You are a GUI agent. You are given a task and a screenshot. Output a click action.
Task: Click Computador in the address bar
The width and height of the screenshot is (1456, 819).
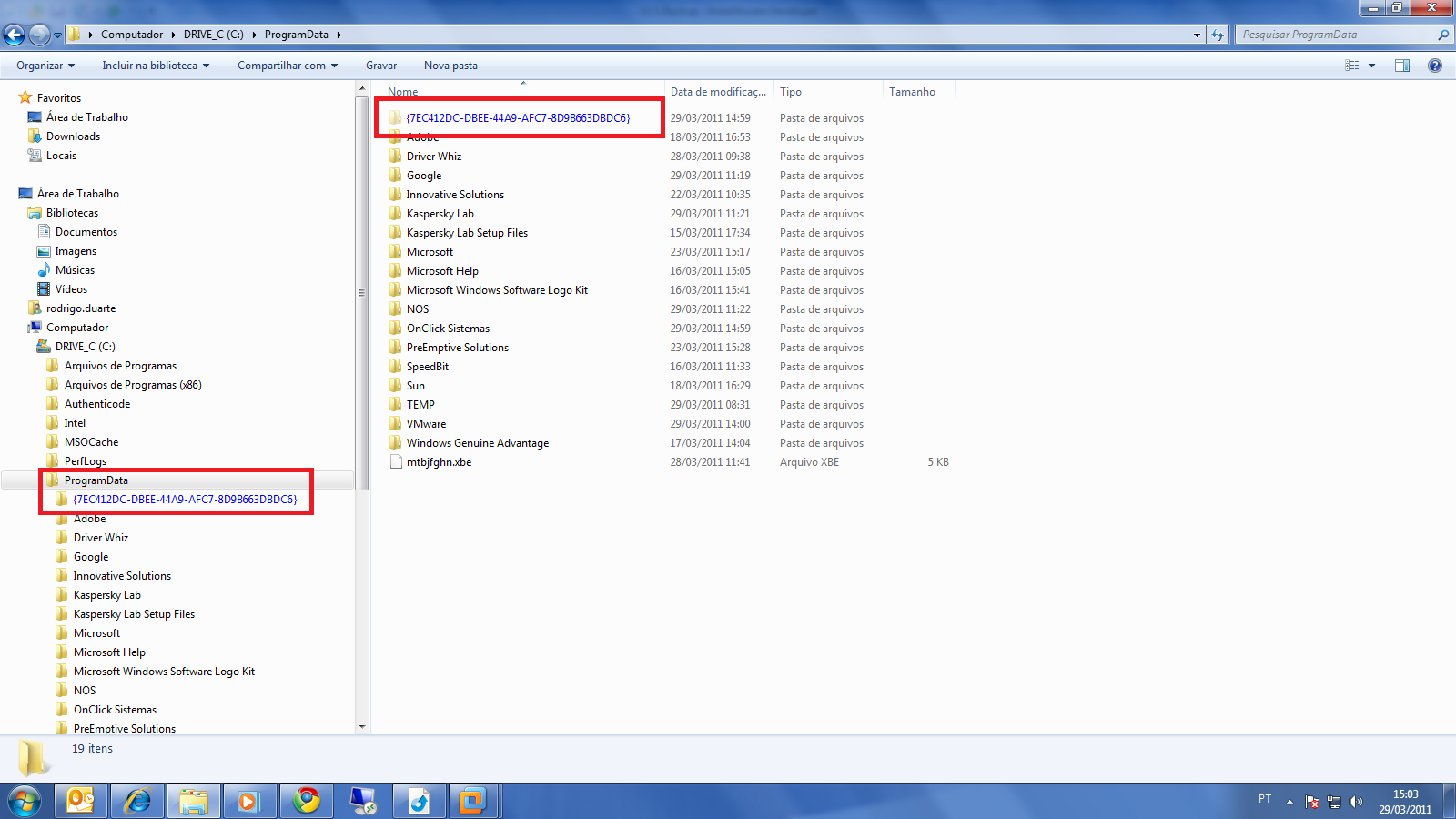click(x=132, y=35)
